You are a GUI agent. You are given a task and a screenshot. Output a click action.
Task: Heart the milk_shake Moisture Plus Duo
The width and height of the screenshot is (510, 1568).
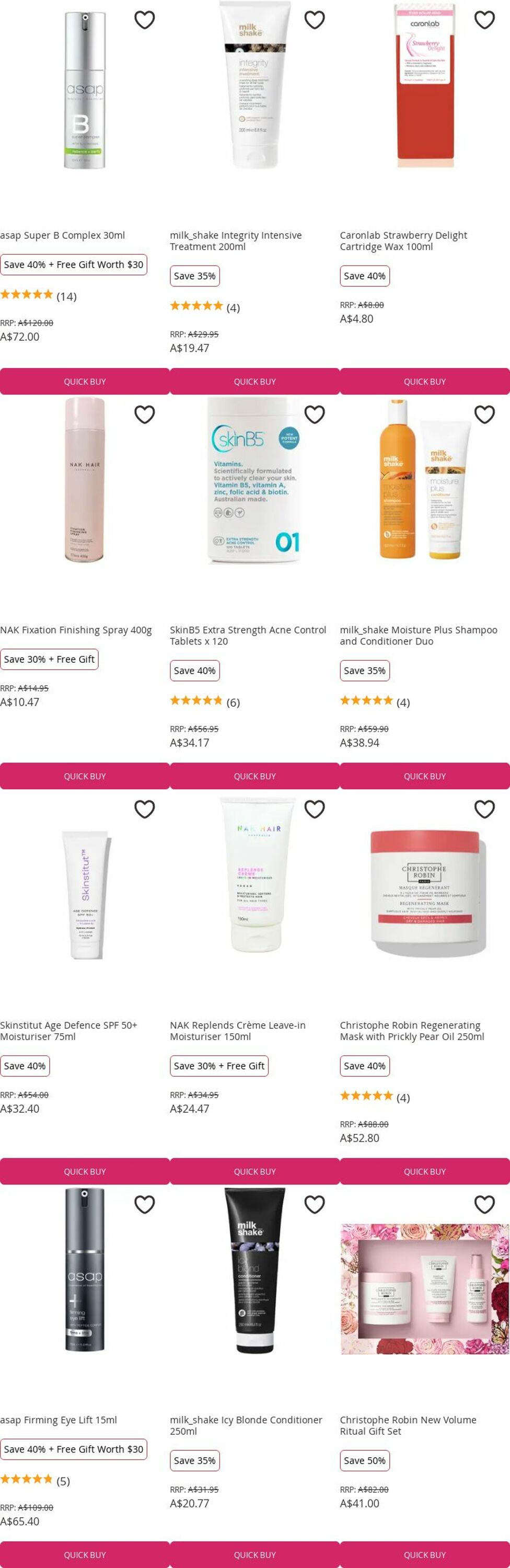coord(484,414)
